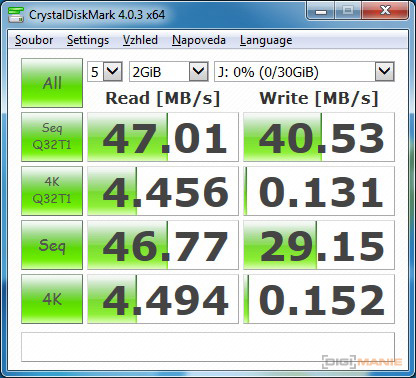Start the plain 4K test

[x=52, y=299]
